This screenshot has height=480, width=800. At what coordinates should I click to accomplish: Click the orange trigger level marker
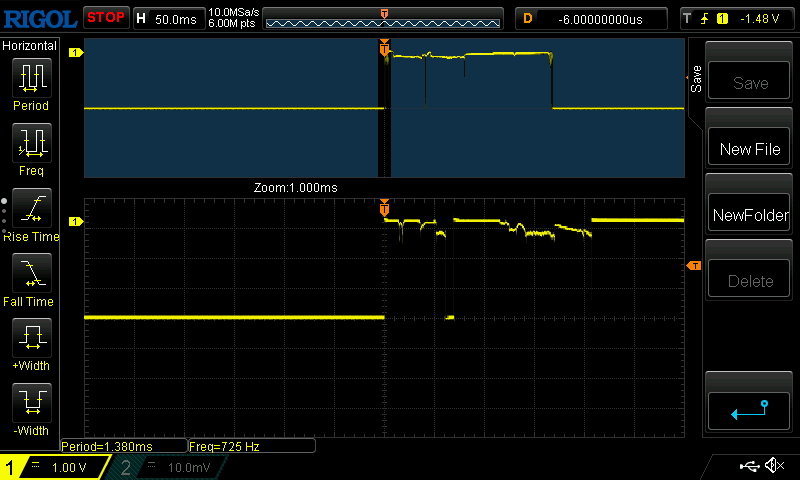(x=694, y=265)
